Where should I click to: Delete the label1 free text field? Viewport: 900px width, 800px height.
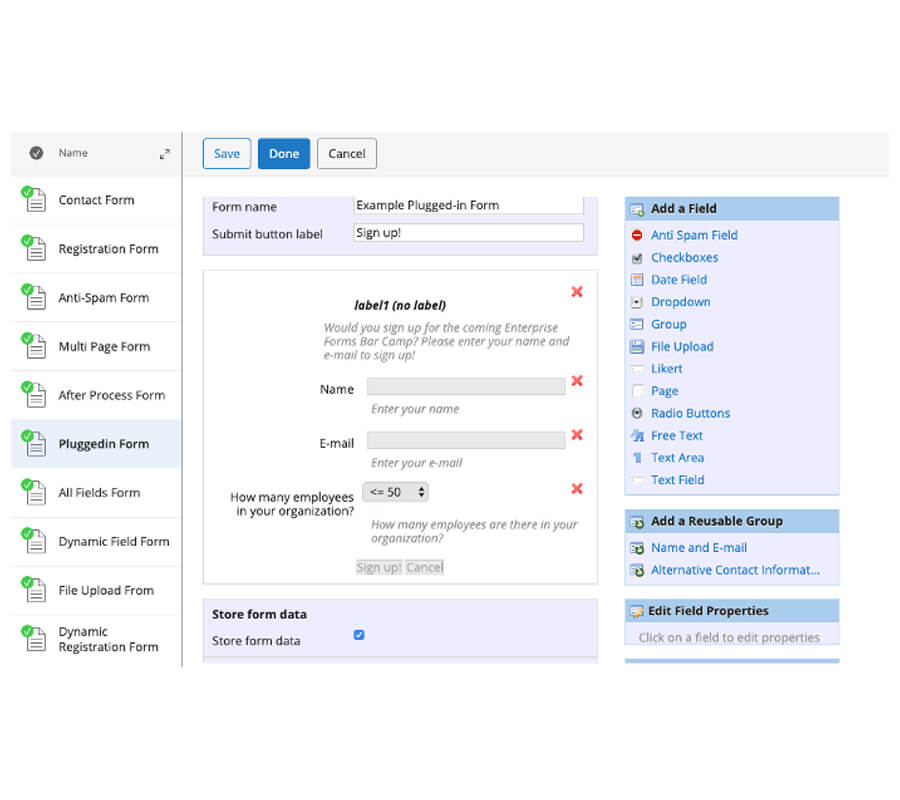tap(577, 292)
